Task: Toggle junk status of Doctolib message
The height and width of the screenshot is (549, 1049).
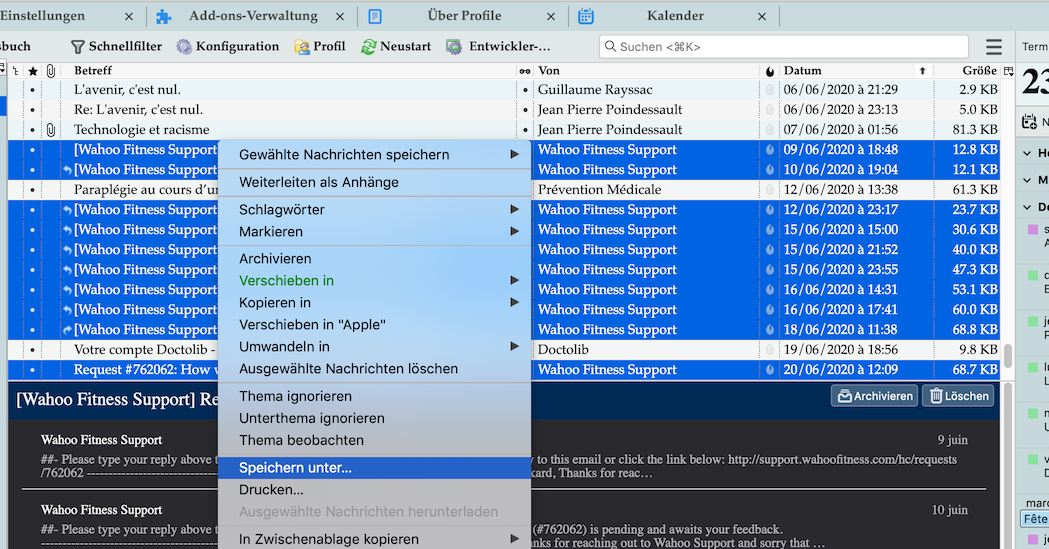Action: (770, 350)
